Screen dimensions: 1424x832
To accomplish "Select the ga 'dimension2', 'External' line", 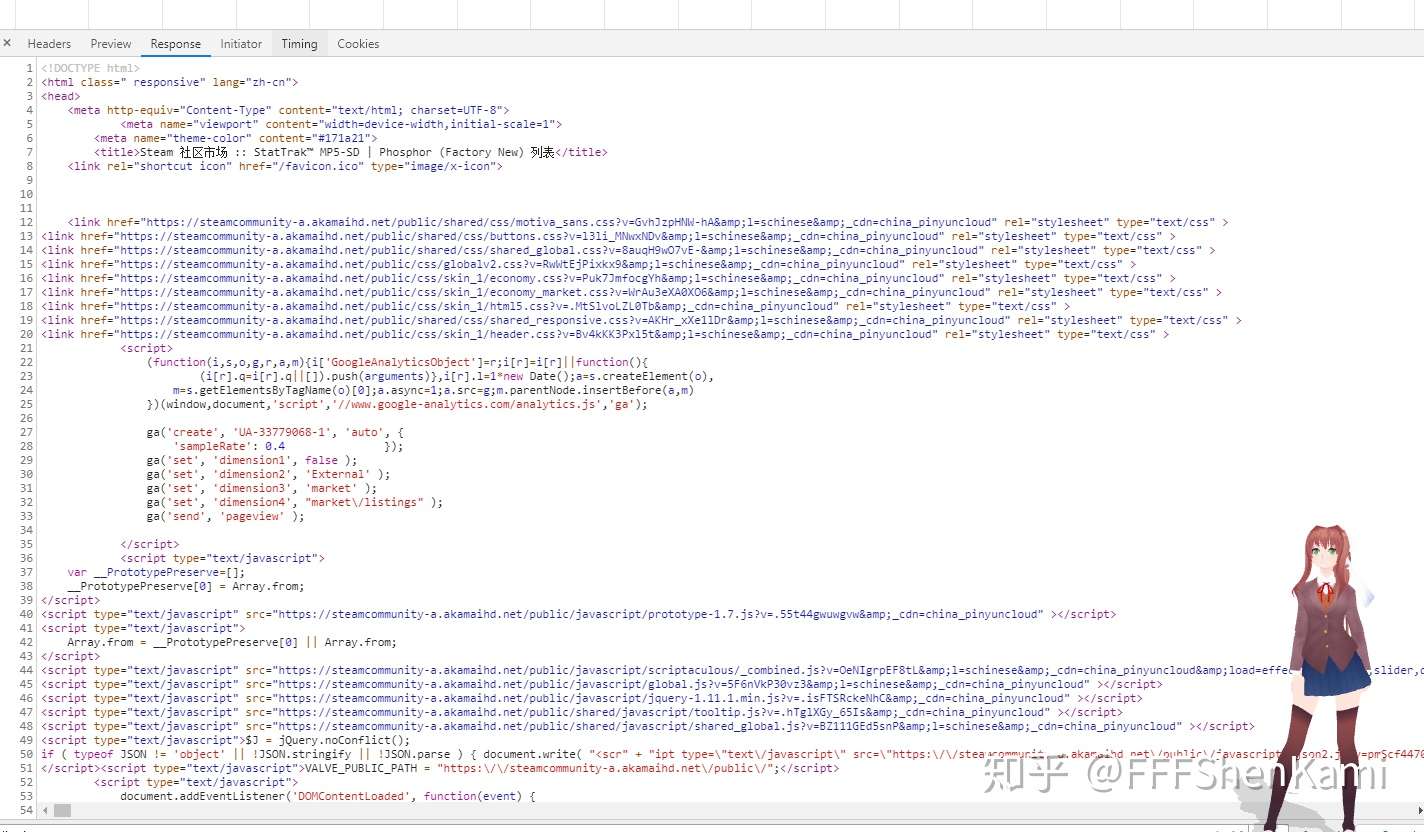I will [x=268, y=474].
